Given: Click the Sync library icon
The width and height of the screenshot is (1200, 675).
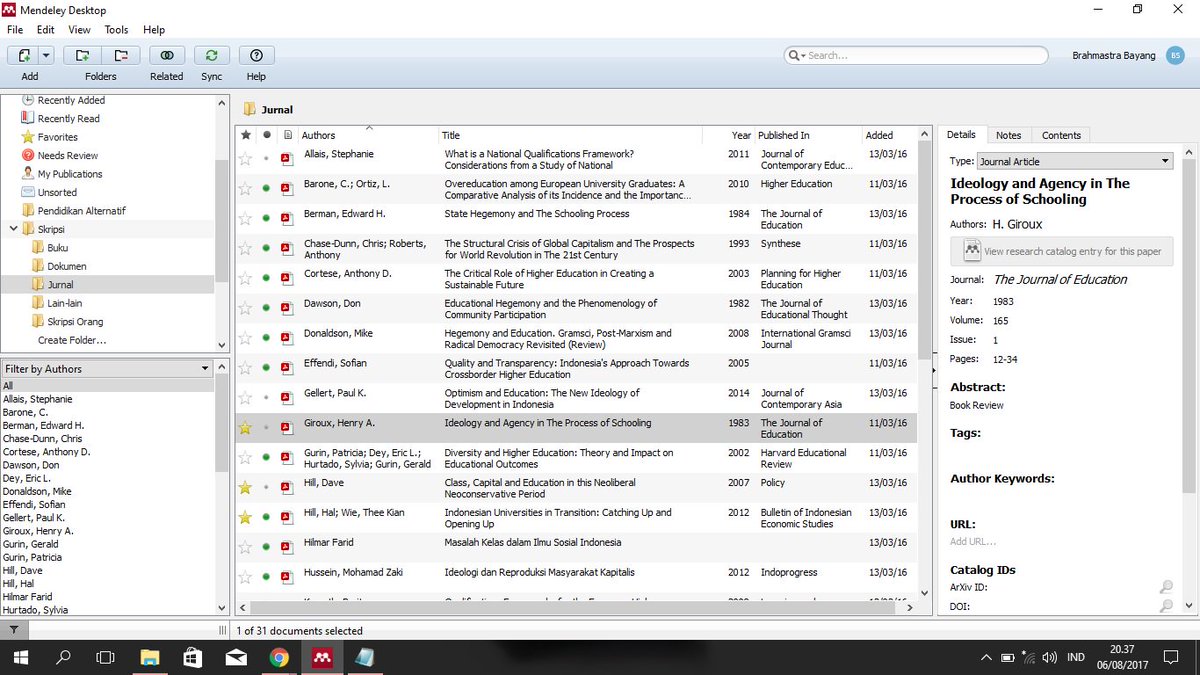Looking at the screenshot, I should tap(211, 55).
